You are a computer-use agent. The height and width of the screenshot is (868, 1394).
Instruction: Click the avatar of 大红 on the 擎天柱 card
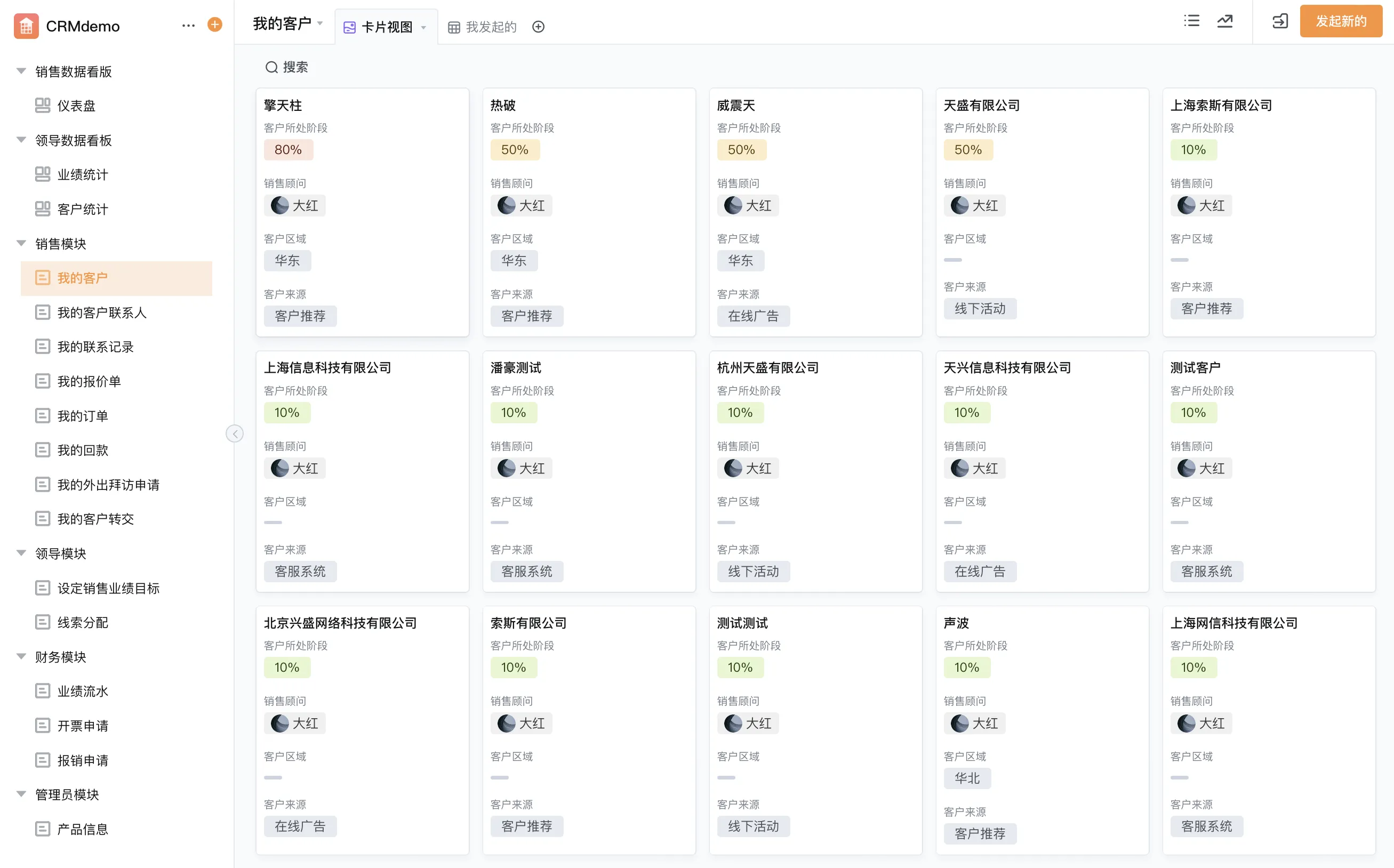279,205
